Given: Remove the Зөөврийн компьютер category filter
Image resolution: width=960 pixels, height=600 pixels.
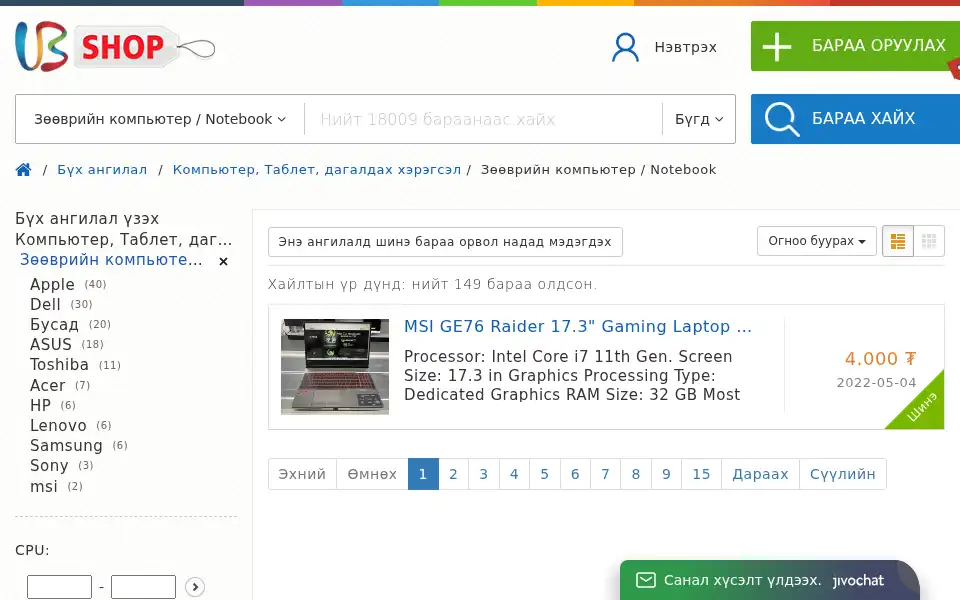Looking at the screenshot, I should (223, 261).
